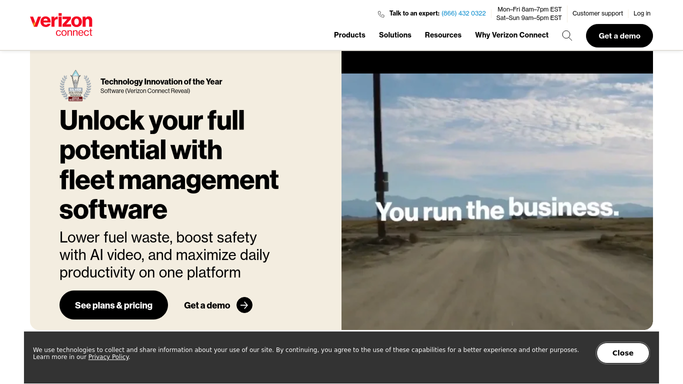
Task: Click the Unlock your full potential headline
Action: point(169,165)
